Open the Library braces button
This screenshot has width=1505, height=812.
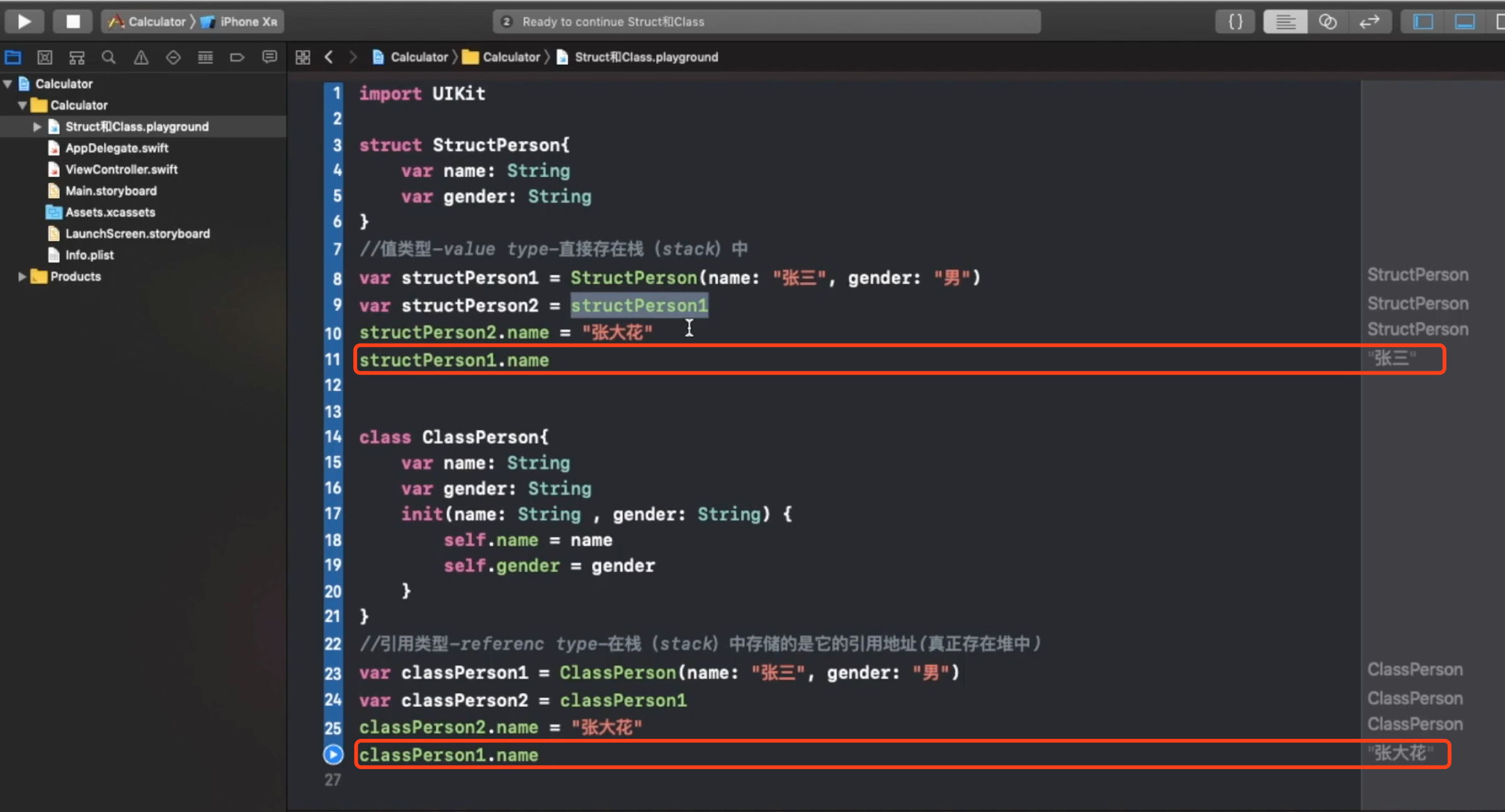click(x=1235, y=21)
